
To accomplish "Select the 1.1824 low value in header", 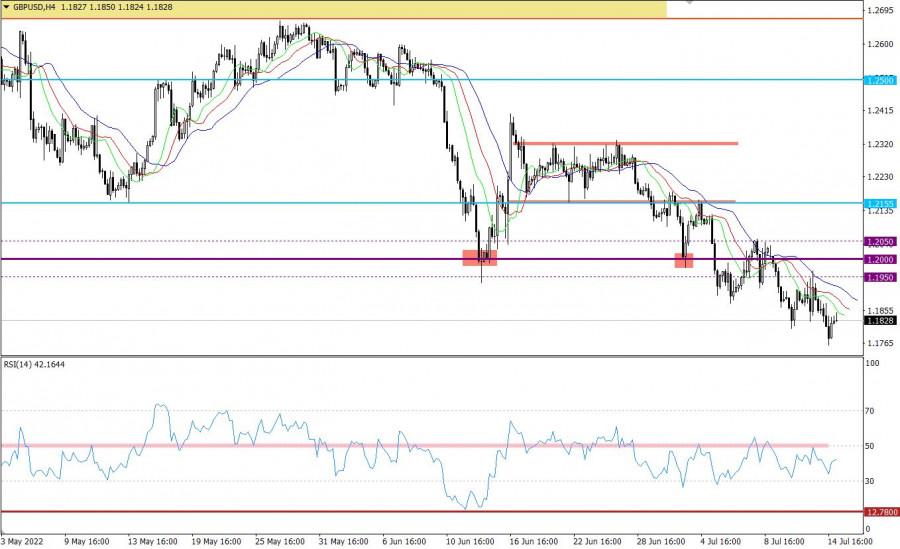I will tap(130, 7).
